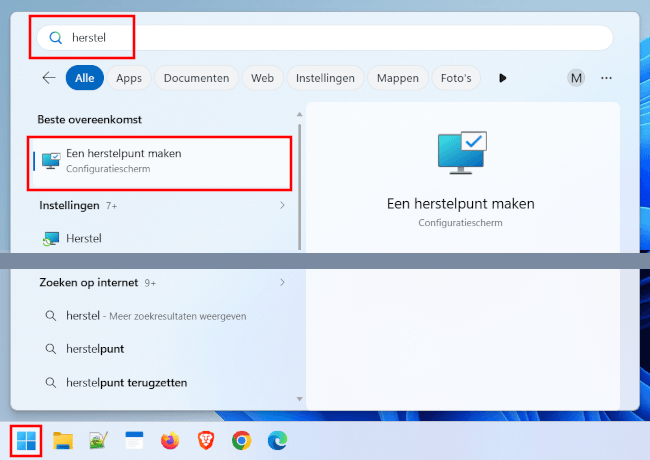Launch File Explorer from the taskbar
The image size is (650, 460).
(63, 441)
